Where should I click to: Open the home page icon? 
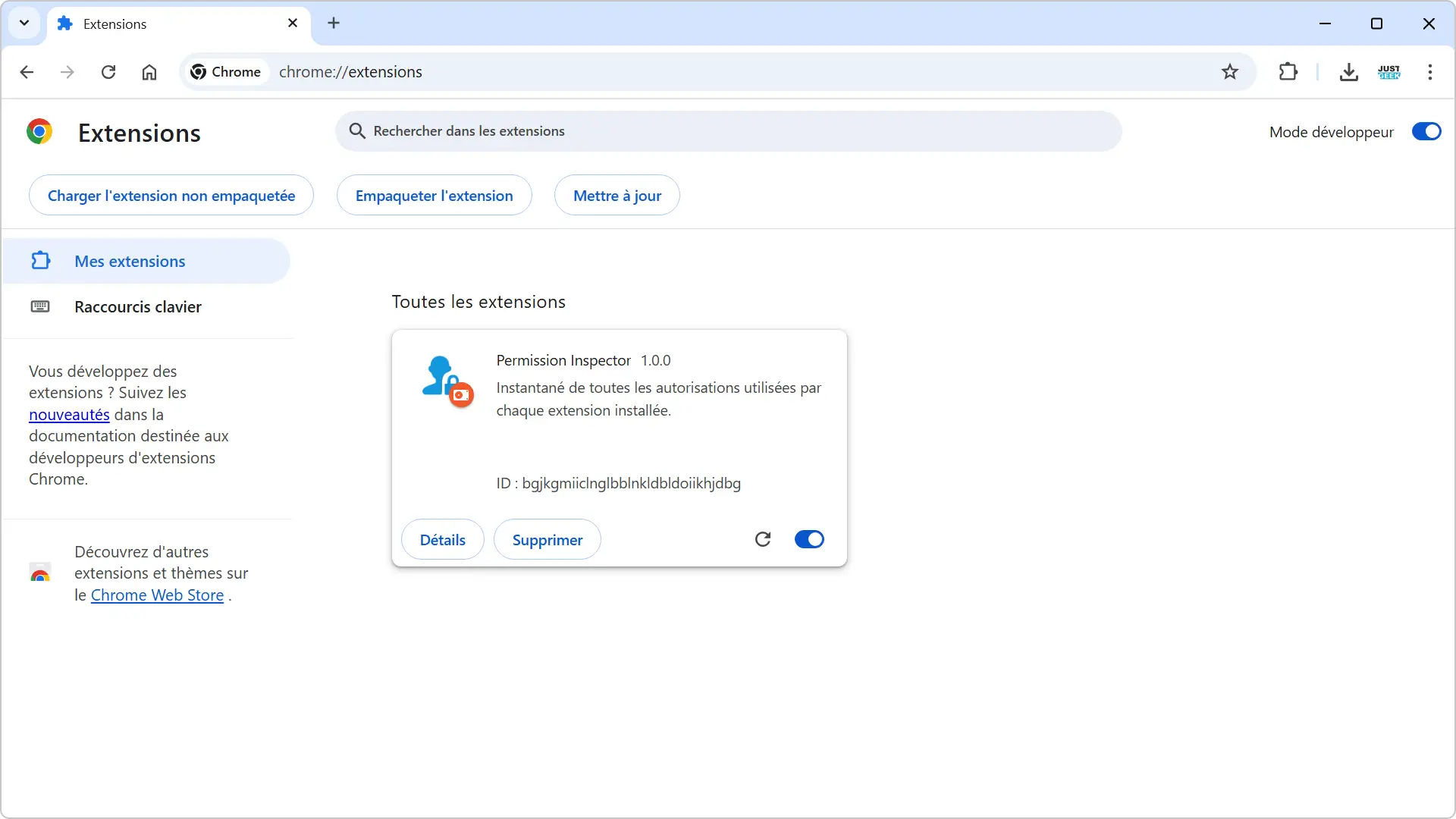coord(149,72)
